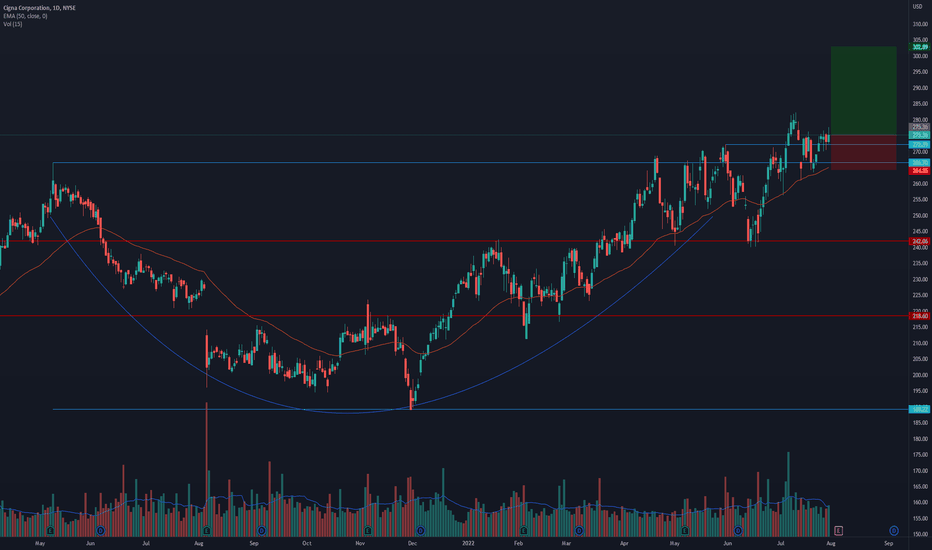Click the cyan 189 price label at bottom line
This screenshot has height=550, width=932.
(920, 410)
